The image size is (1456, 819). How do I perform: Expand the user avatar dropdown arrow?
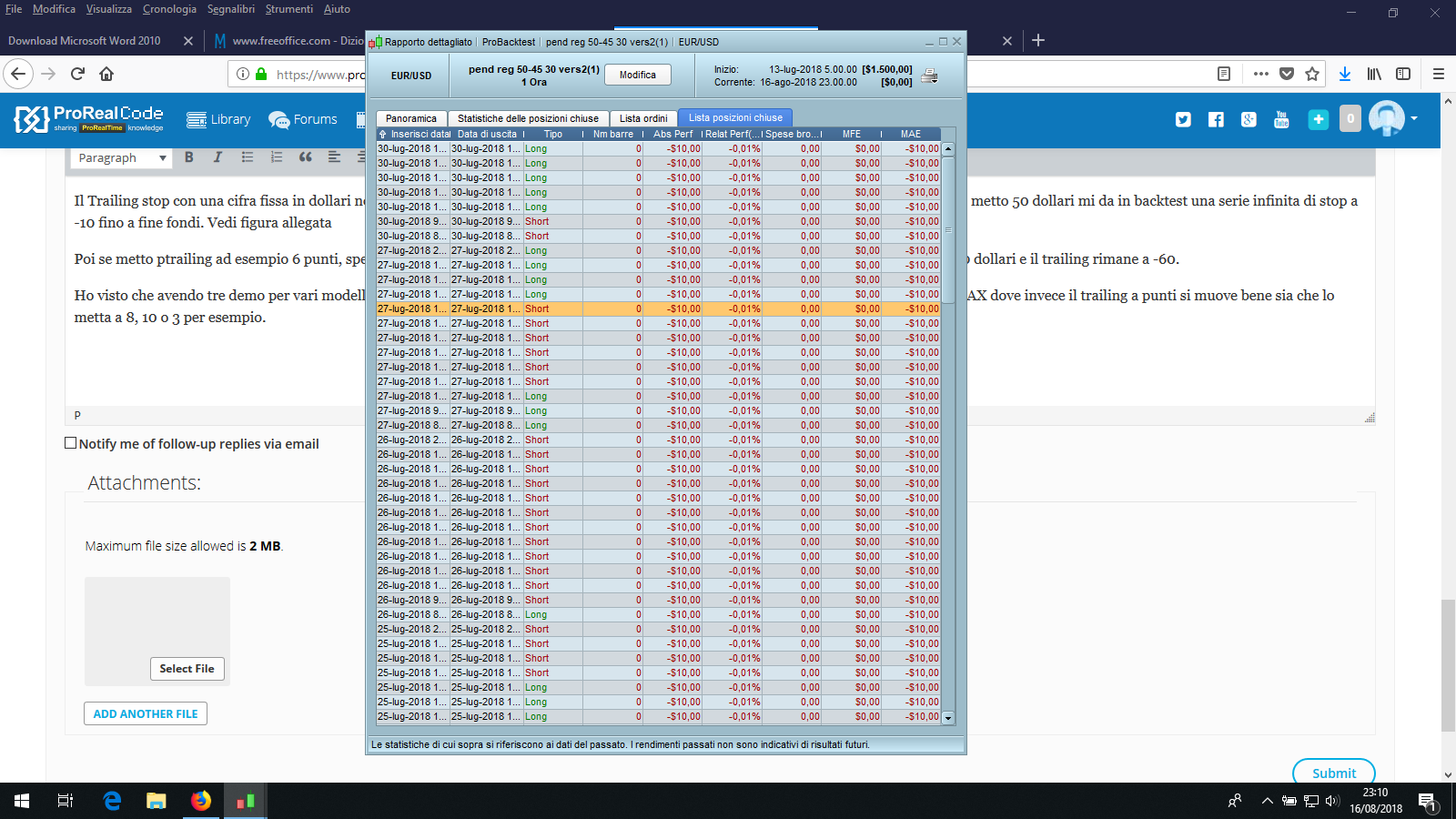coord(1414,118)
